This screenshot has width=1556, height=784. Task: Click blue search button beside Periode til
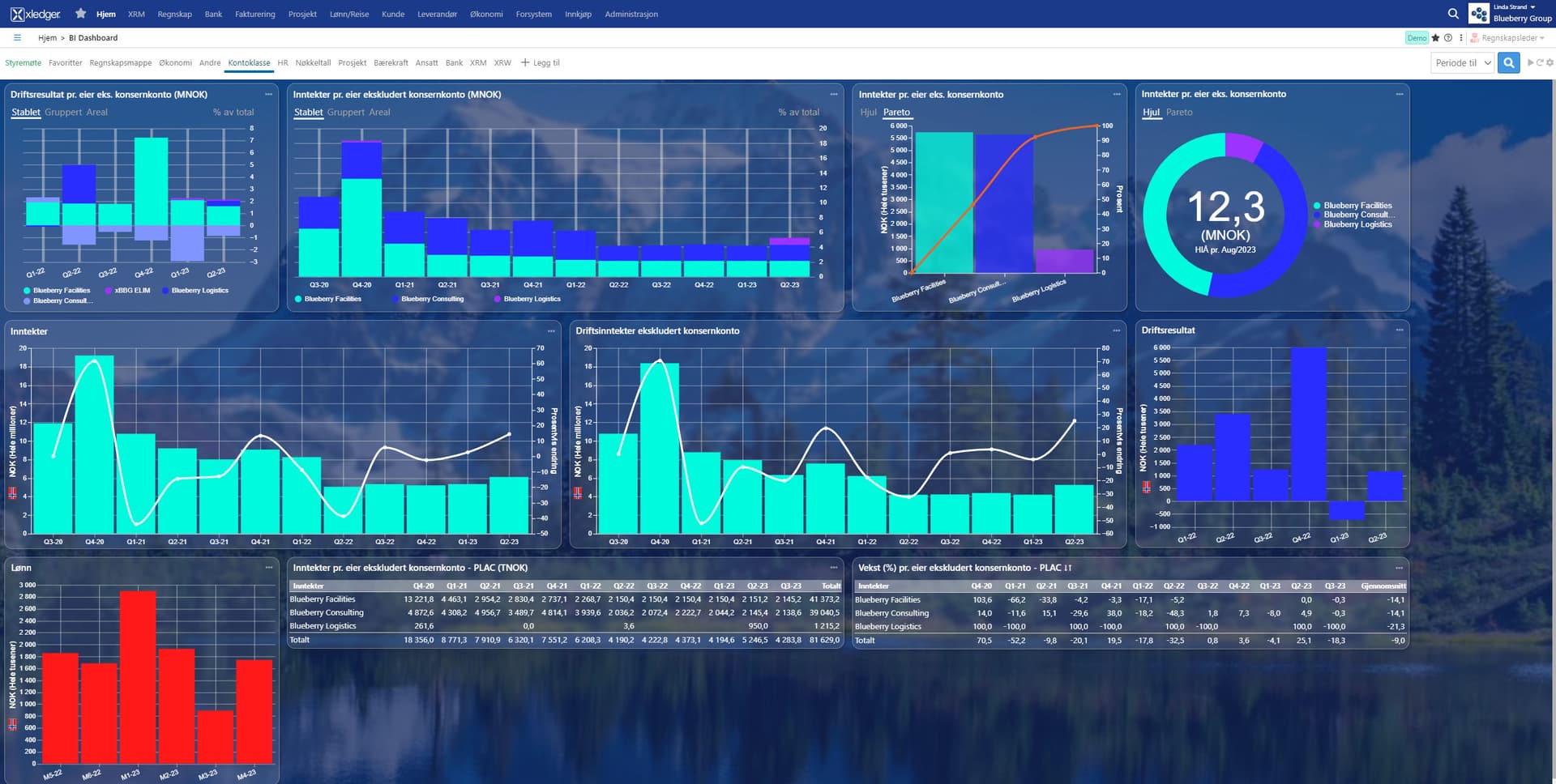(1508, 62)
